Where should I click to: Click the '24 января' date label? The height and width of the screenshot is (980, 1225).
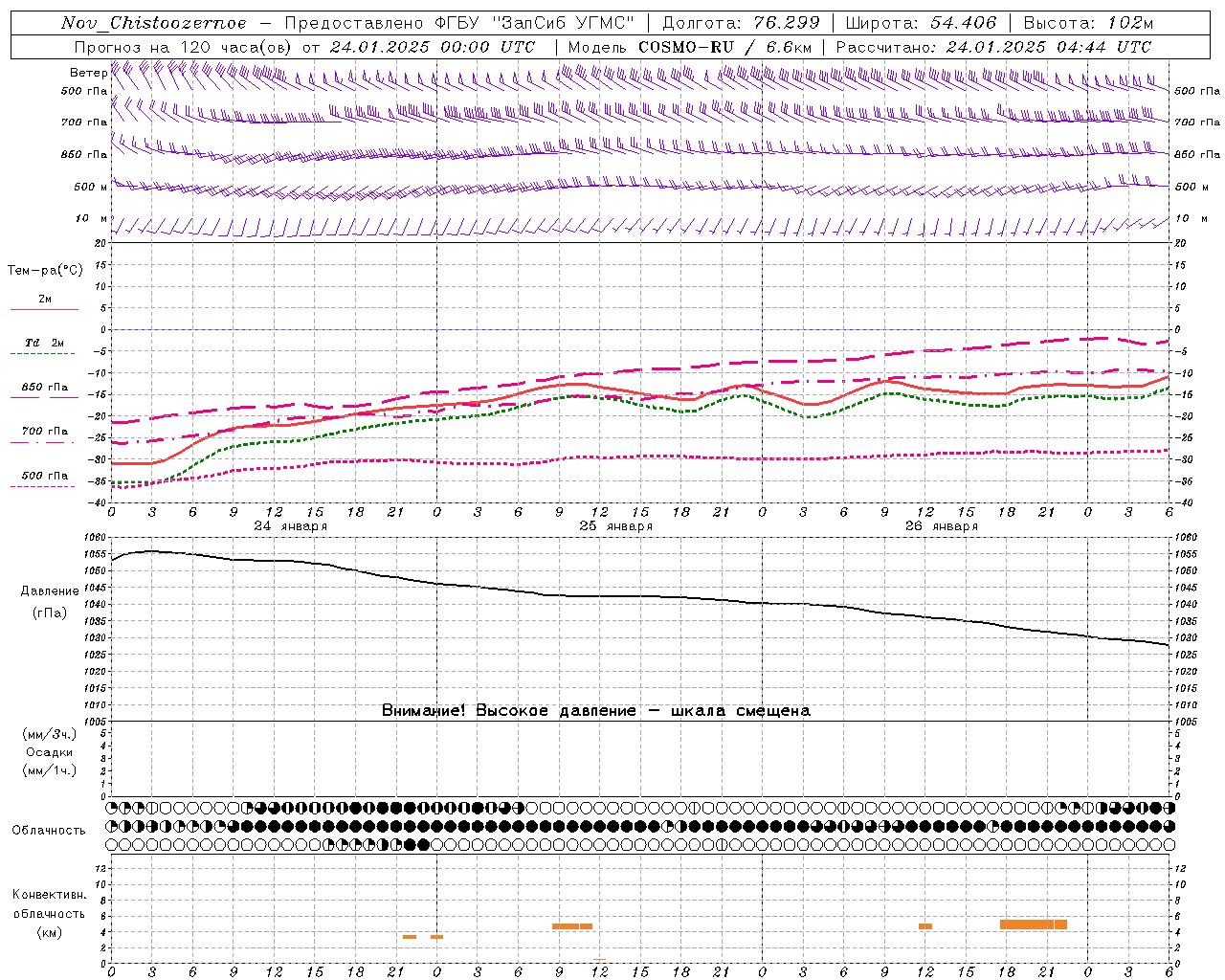point(291,526)
